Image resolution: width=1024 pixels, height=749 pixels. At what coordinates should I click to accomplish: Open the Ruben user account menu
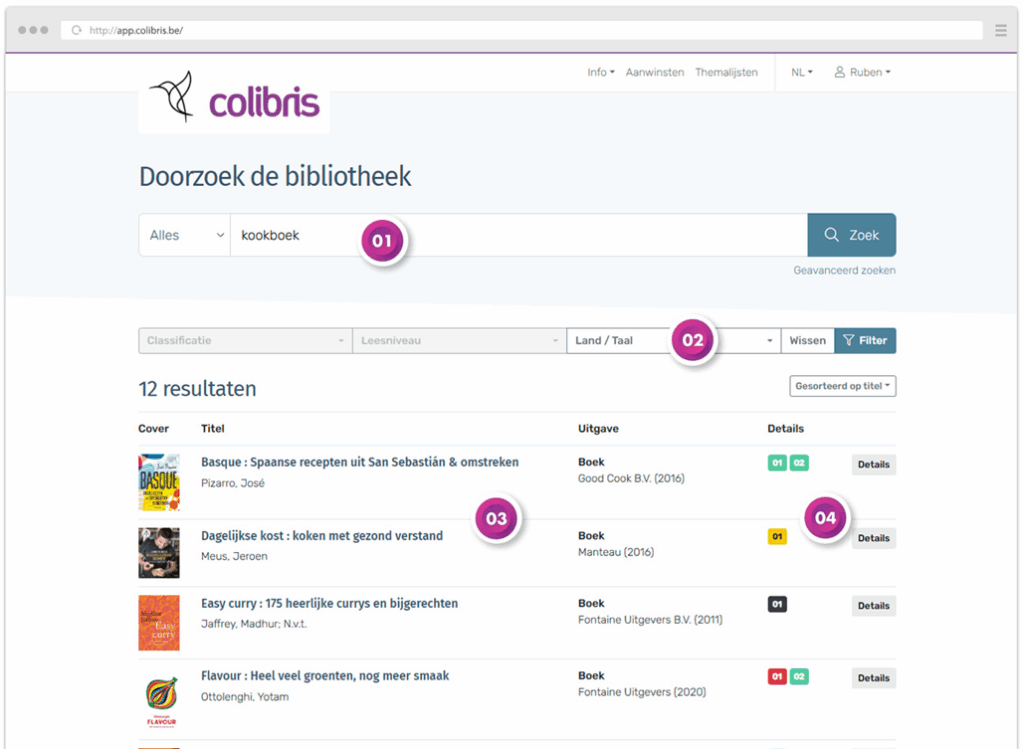(862, 72)
